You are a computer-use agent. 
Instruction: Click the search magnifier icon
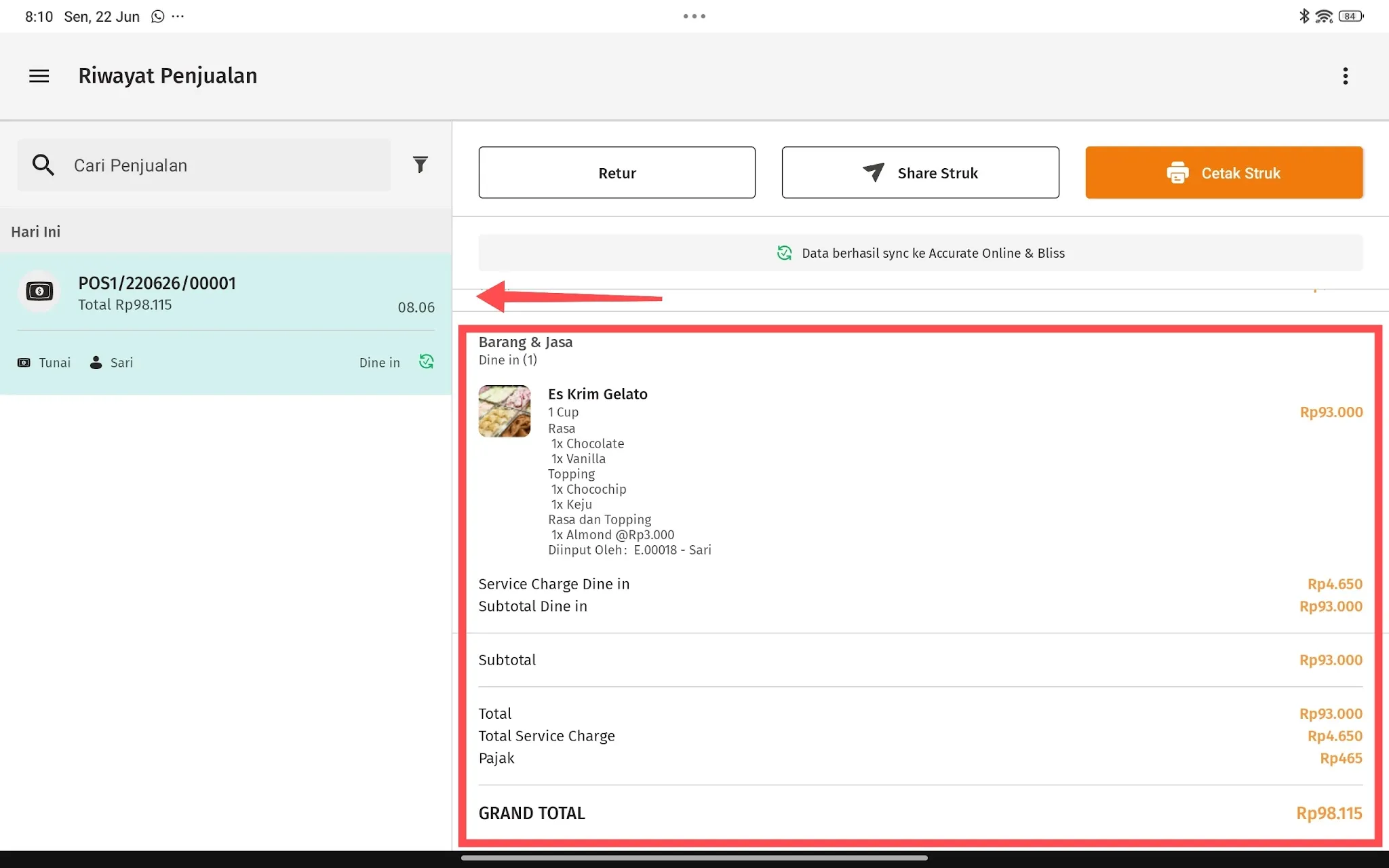click(x=43, y=165)
